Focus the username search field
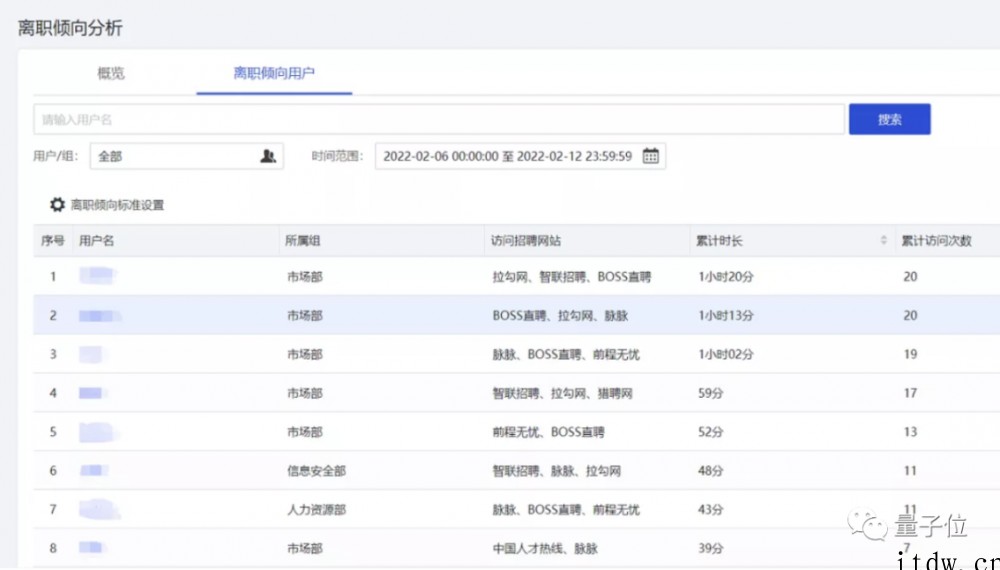 (x=439, y=119)
